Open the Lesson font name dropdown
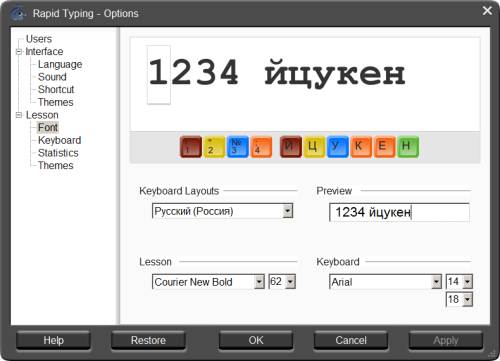The height and width of the screenshot is (361, 500). click(259, 282)
